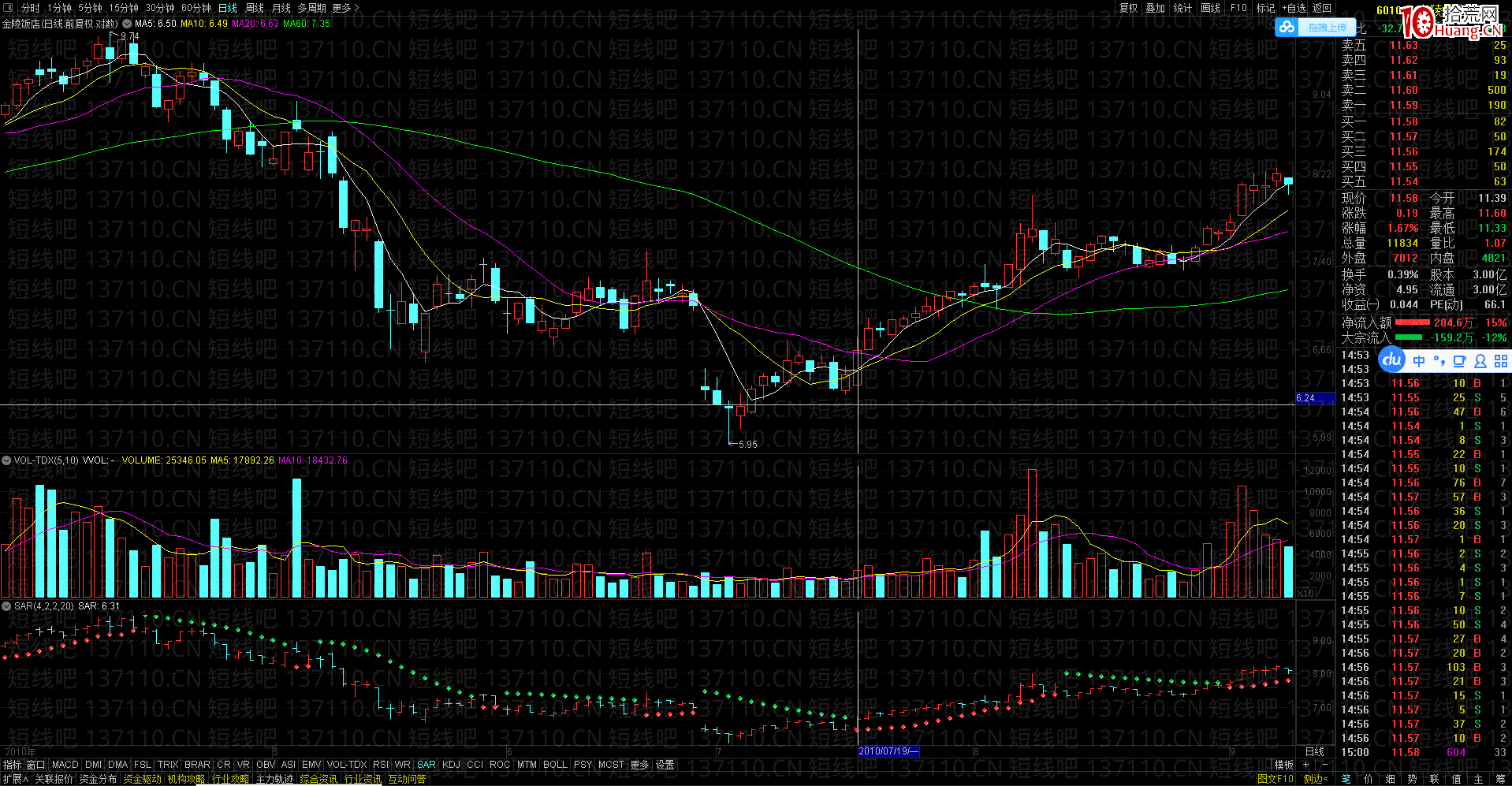
Task: Open the 主力轨迹 tab
Action: click(274, 779)
